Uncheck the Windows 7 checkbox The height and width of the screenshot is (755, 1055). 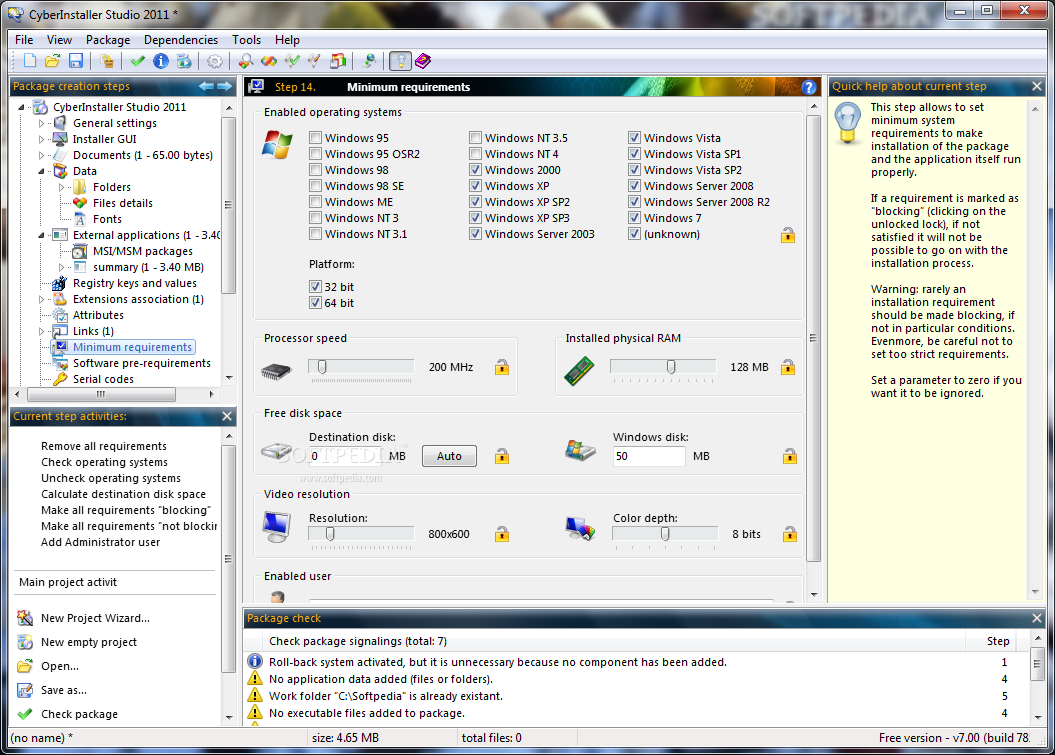634,218
